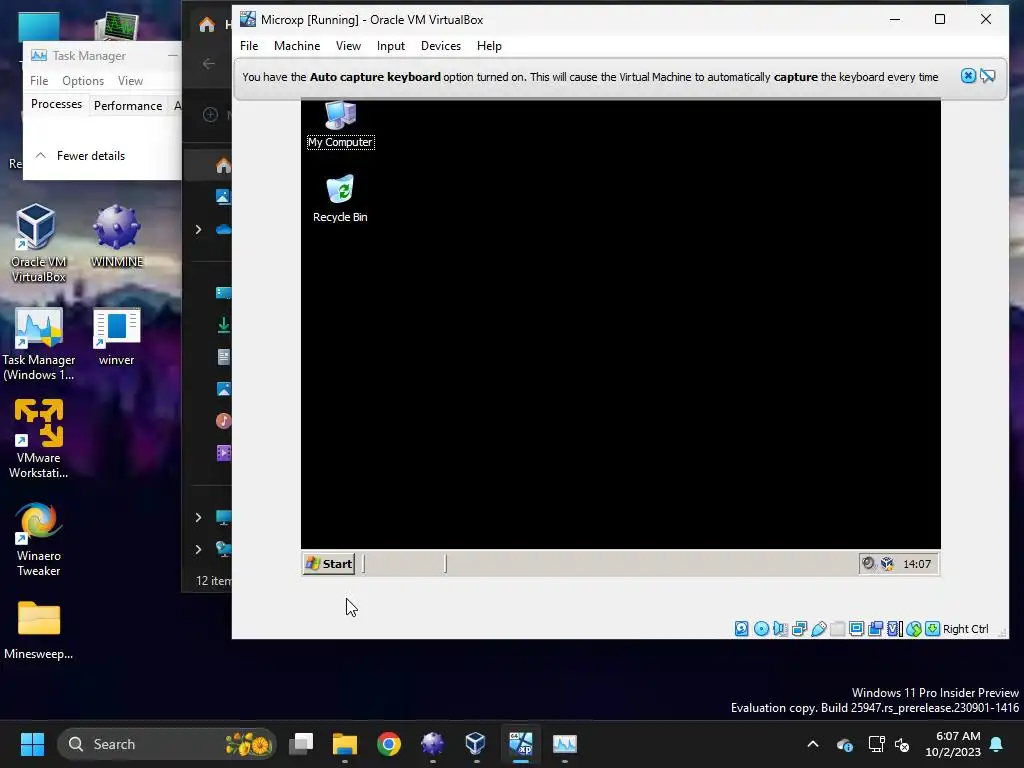Open the Machine menu in VirtualBox
The width and height of the screenshot is (1024, 768).
pyautogui.click(x=297, y=46)
